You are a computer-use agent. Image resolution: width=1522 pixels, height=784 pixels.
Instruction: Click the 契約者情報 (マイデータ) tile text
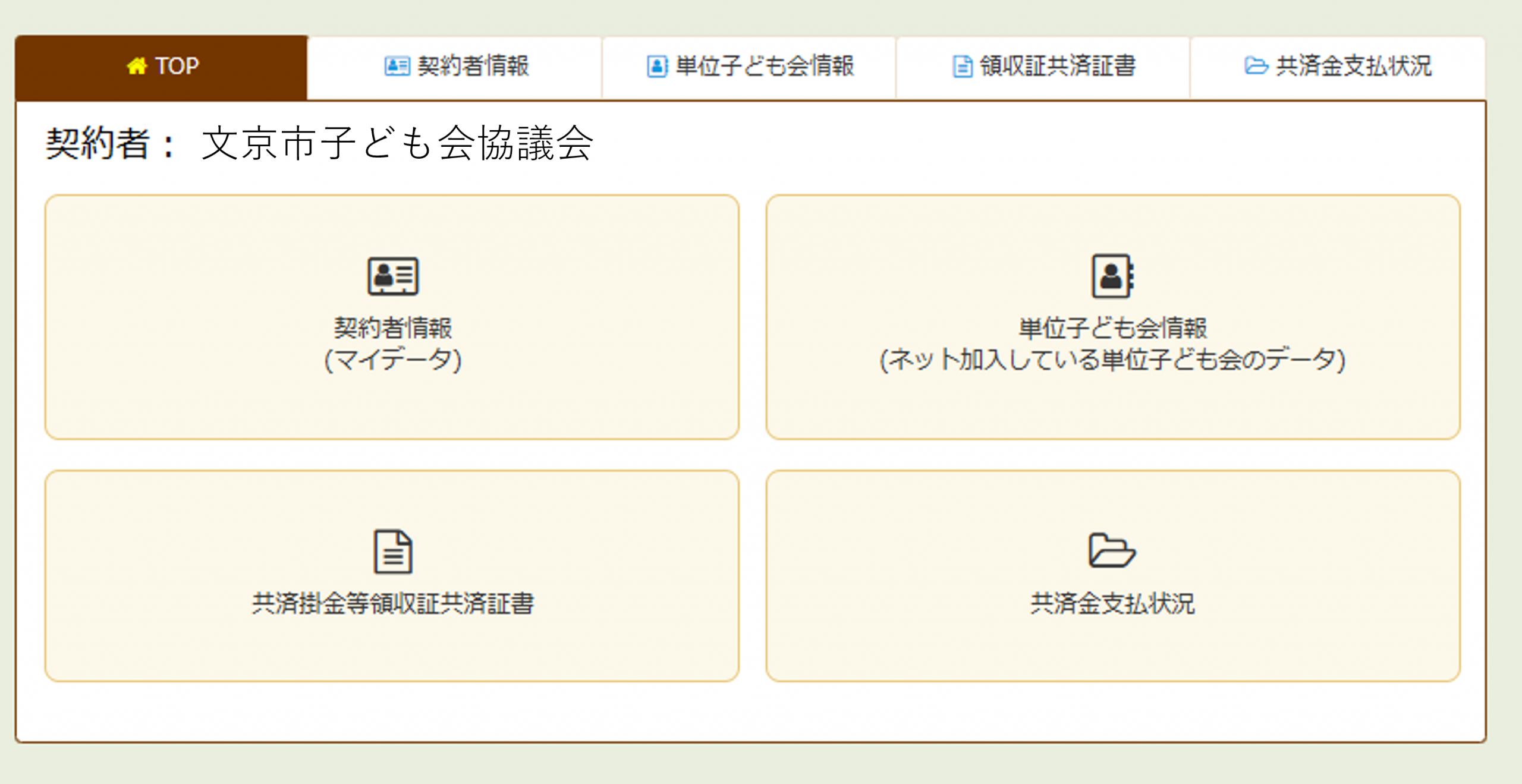pos(393,344)
